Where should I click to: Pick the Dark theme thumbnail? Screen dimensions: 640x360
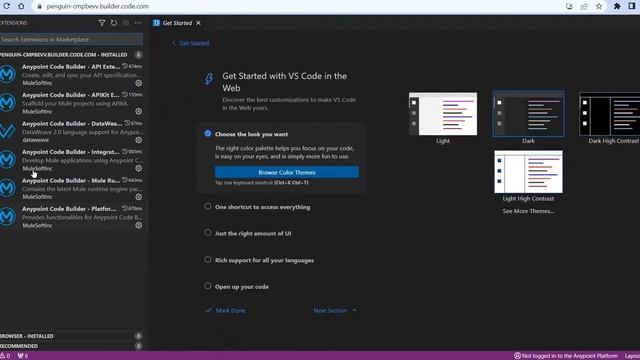(528, 114)
